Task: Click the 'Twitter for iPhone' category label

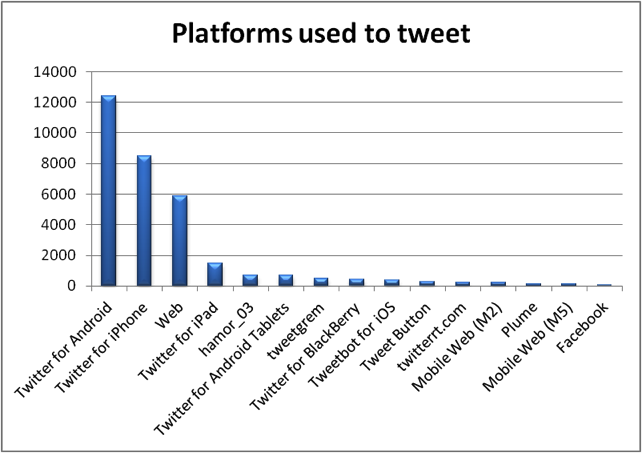Action: (101, 348)
